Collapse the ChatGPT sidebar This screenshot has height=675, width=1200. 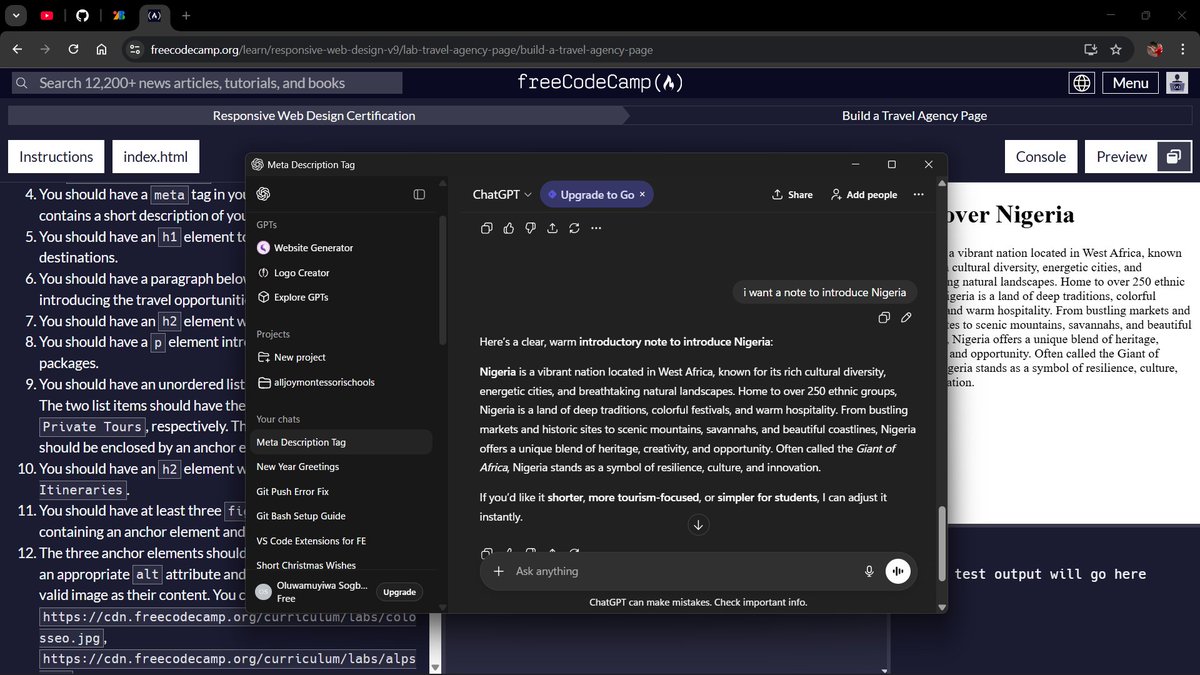pyautogui.click(x=419, y=194)
